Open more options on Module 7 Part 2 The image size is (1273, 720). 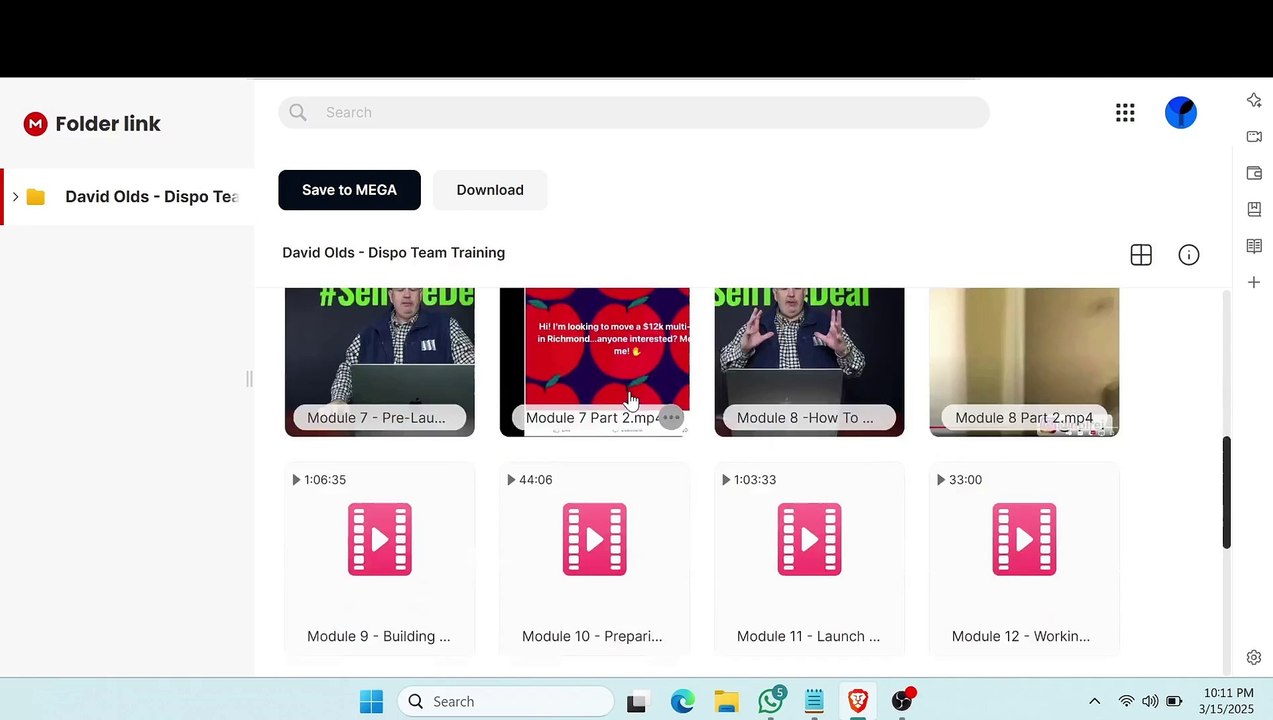click(671, 418)
